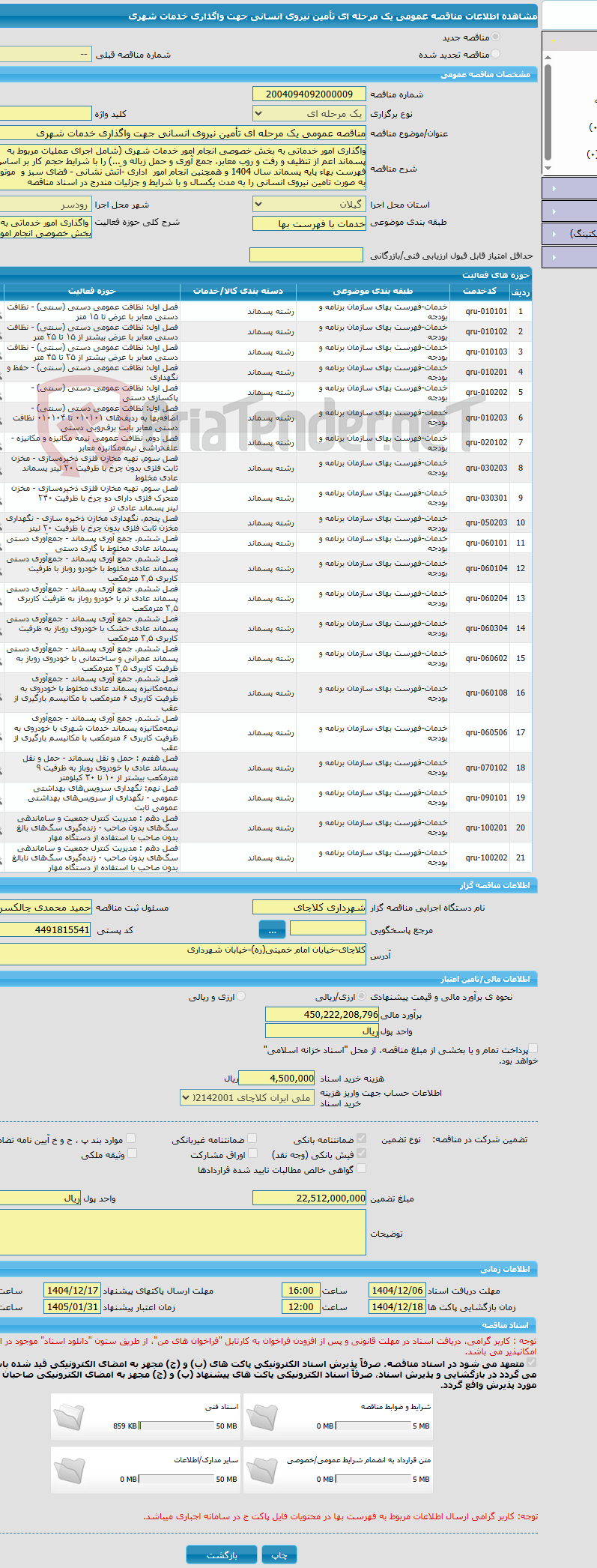Toggle the ضمانتنامه بانکی checkbox
Screen dimensions: 597x1568
[x=361, y=1139]
